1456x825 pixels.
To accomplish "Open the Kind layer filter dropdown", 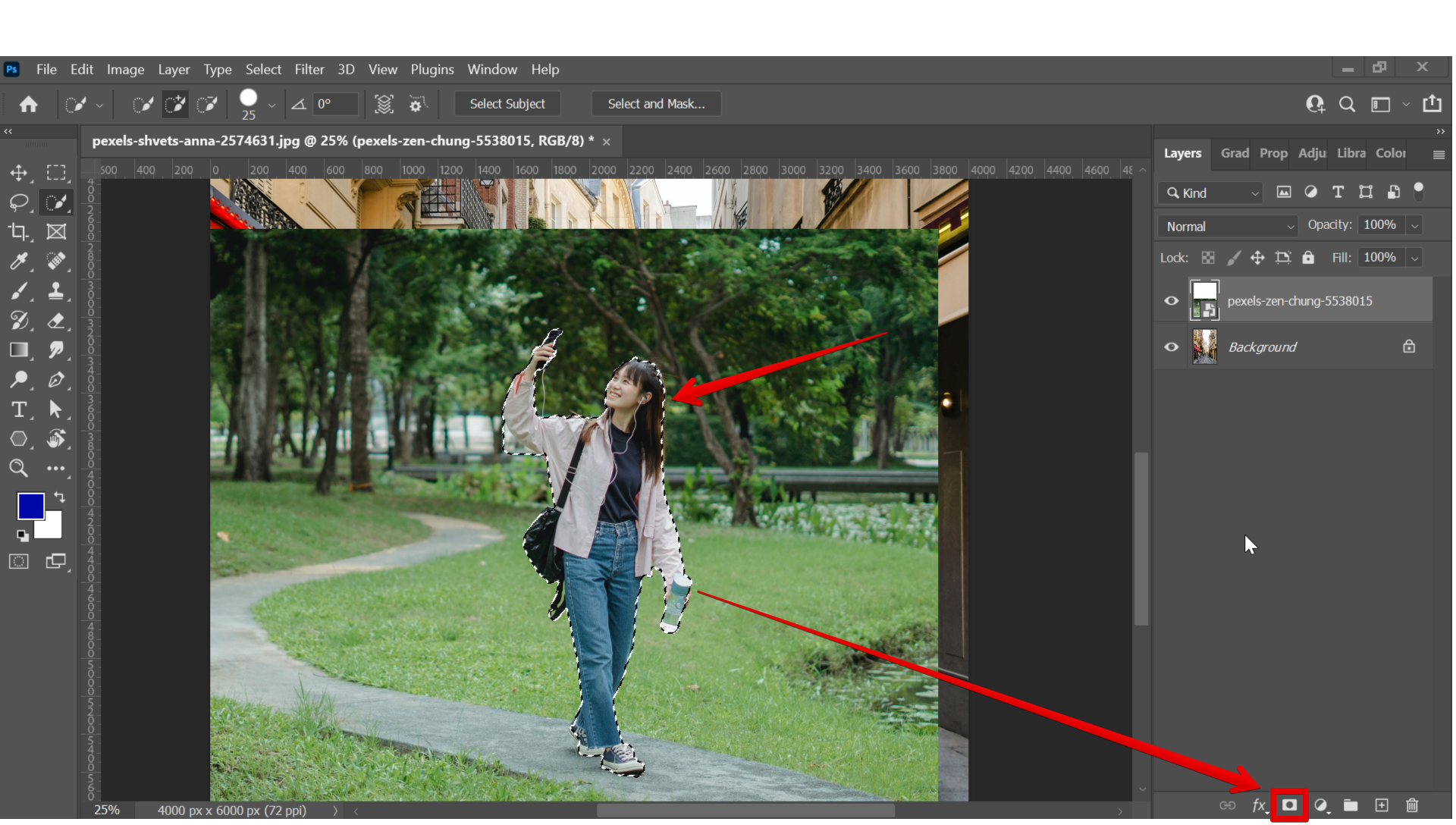I will click(x=1211, y=193).
